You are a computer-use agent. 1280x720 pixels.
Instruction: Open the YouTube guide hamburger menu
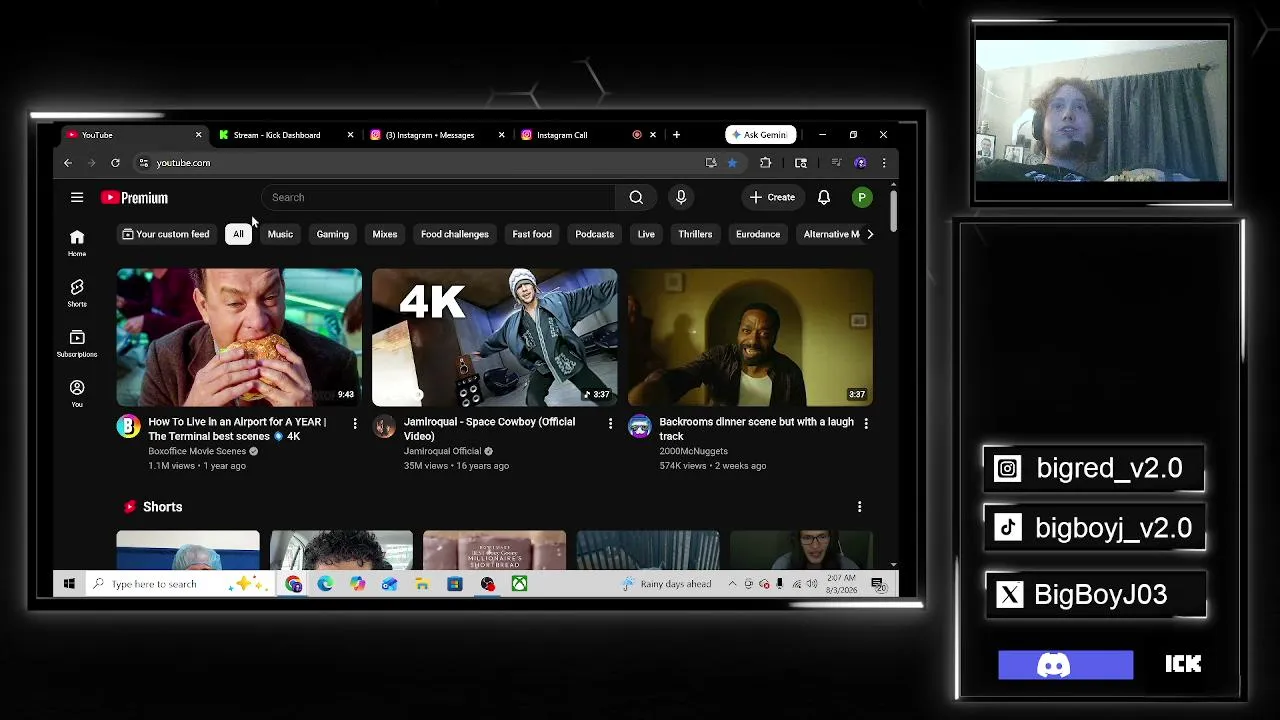[77, 197]
